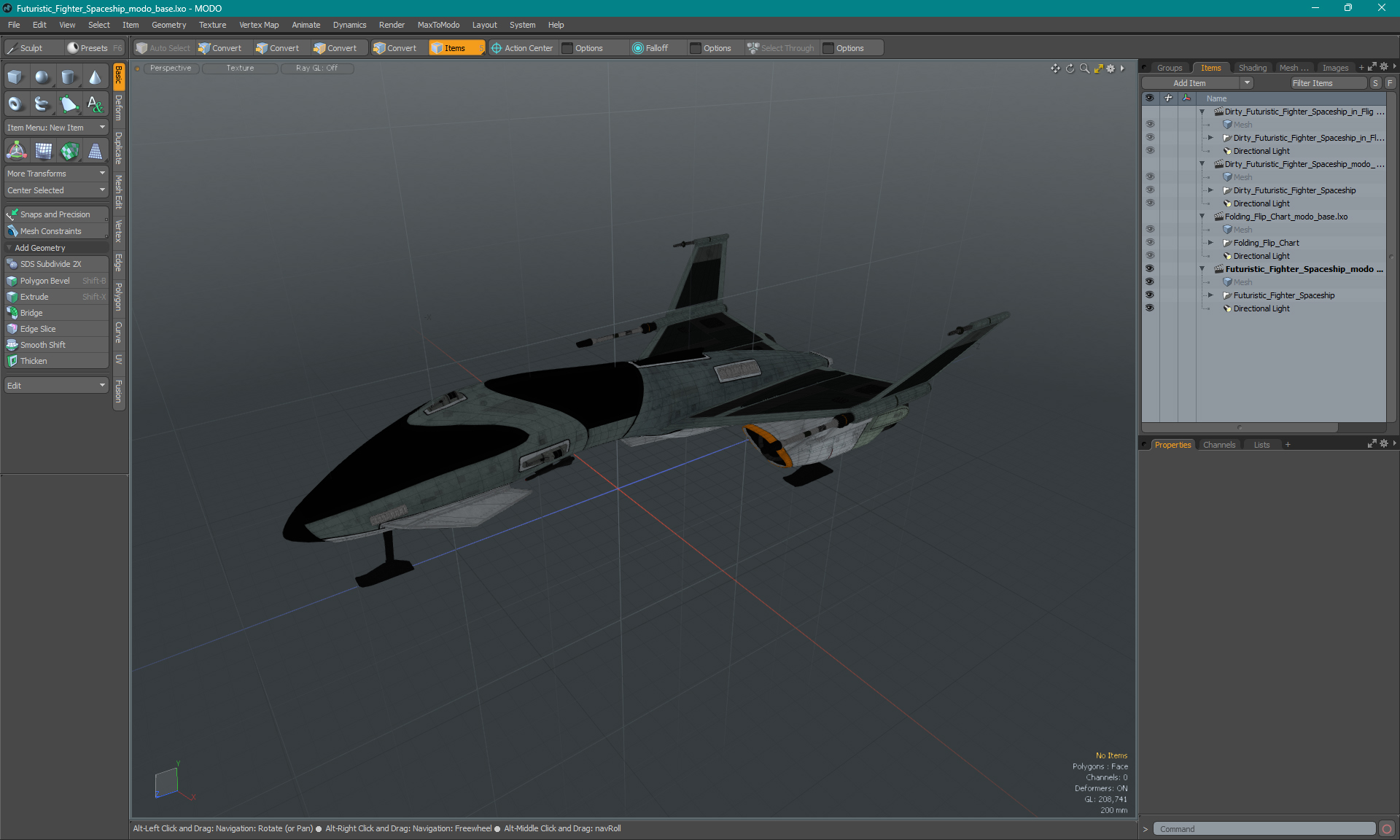The width and height of the screenshot is (1400, 840).
Task: Open the Render menu
Action: 392,25
